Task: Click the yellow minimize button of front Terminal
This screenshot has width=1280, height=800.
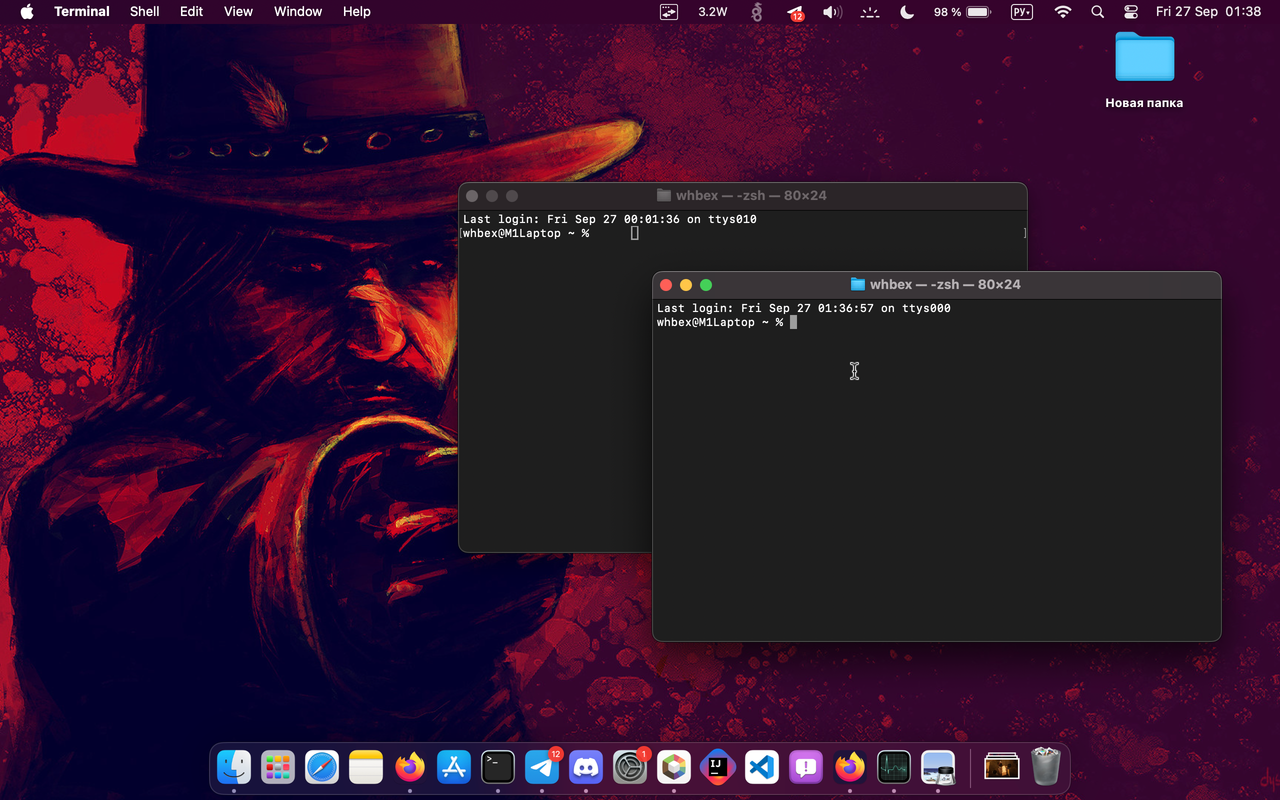Action: [x=686, y=285]
